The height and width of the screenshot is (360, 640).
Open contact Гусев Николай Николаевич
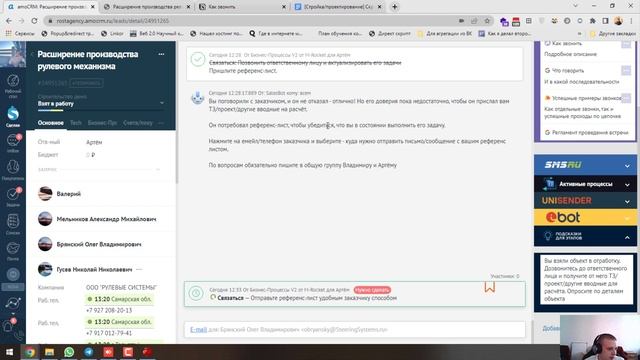tap(94, 270)
